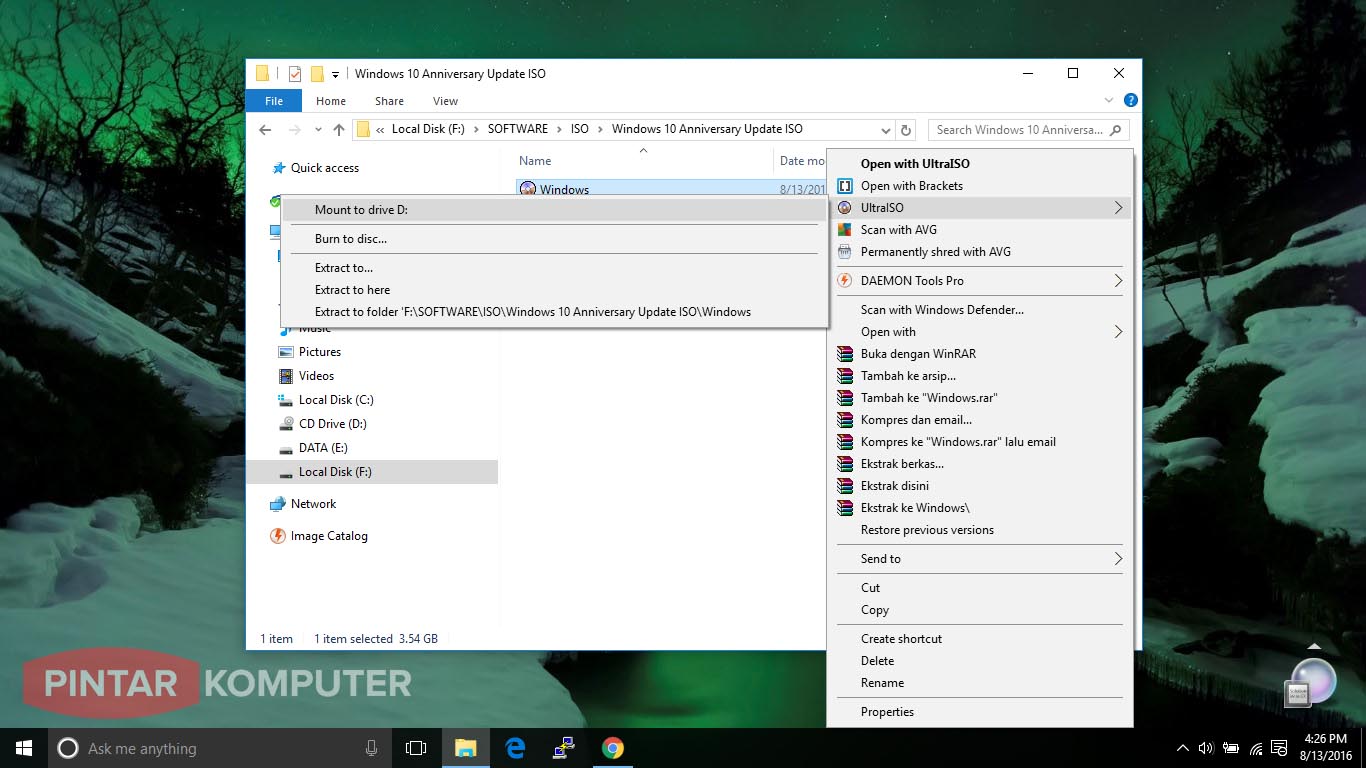
Task: Switch to the Home ribbon tab
Action: coord(331,101)
